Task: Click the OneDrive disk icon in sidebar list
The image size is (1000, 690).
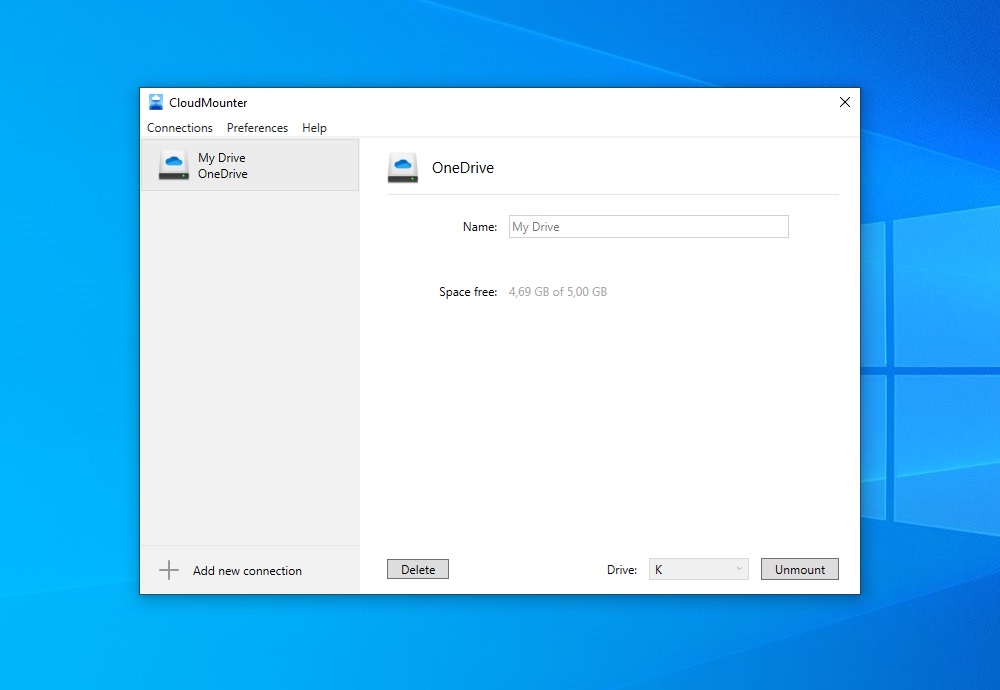Action: pos(173,166)
